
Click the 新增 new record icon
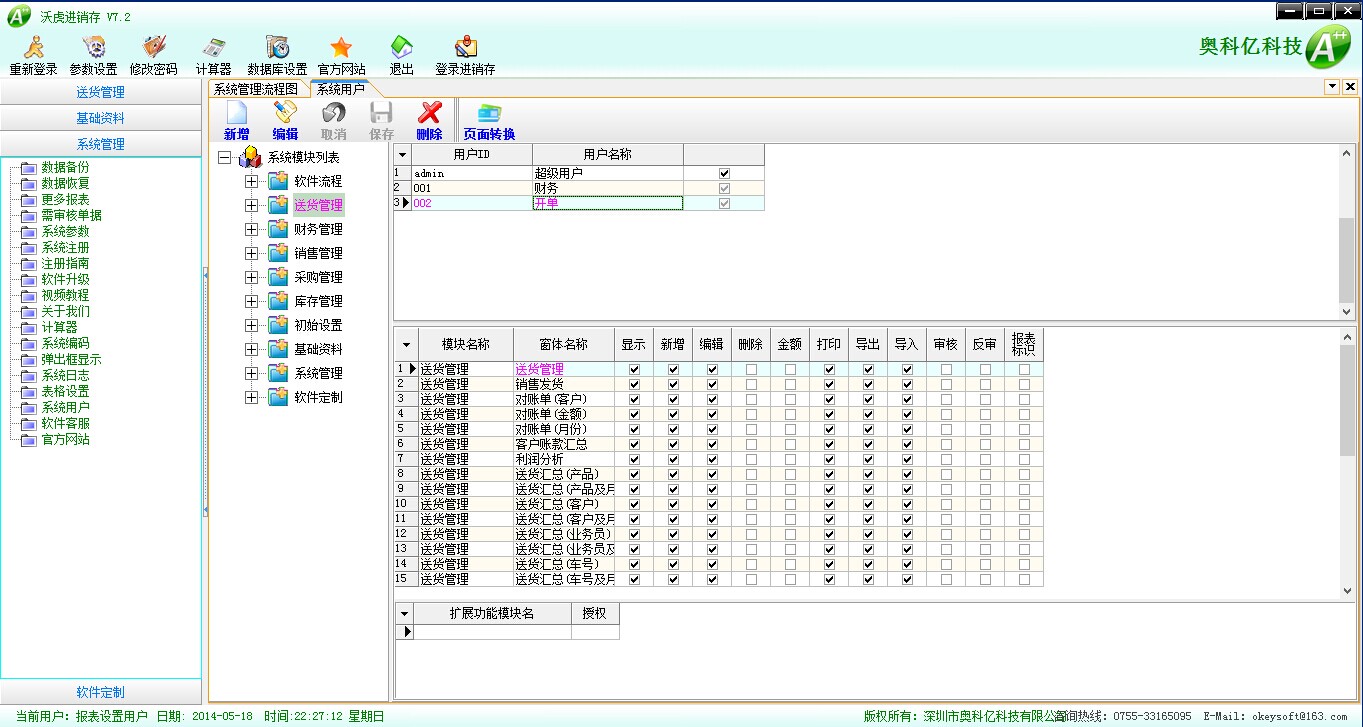pos(237,113)
